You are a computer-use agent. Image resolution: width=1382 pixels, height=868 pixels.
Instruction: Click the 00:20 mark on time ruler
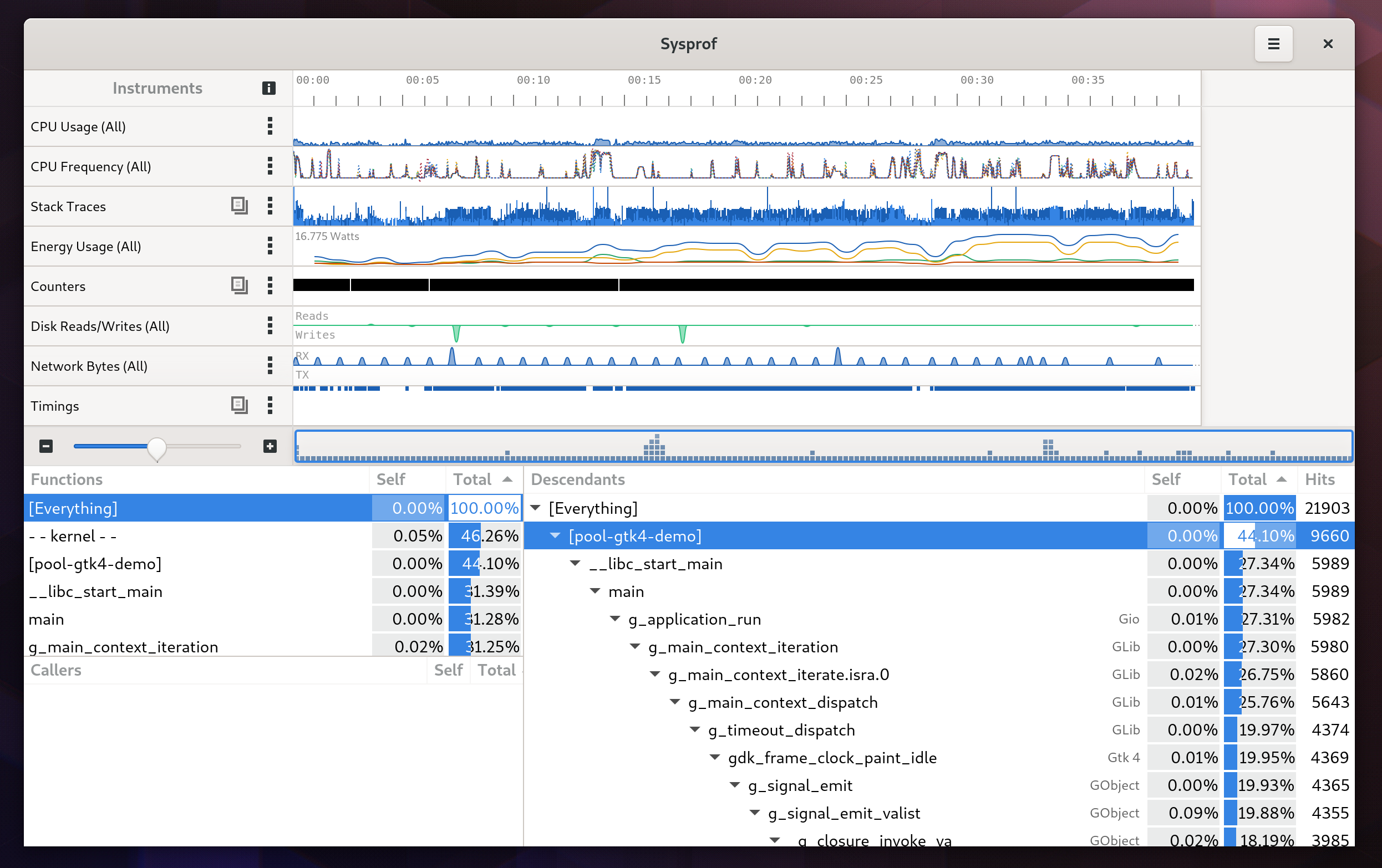click(755, 80)
